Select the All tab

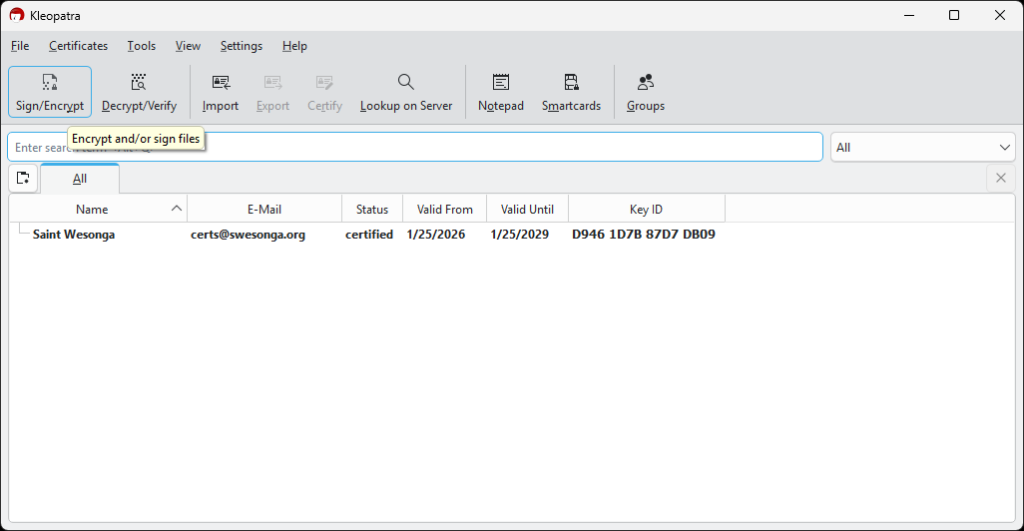tap(80, 179)
